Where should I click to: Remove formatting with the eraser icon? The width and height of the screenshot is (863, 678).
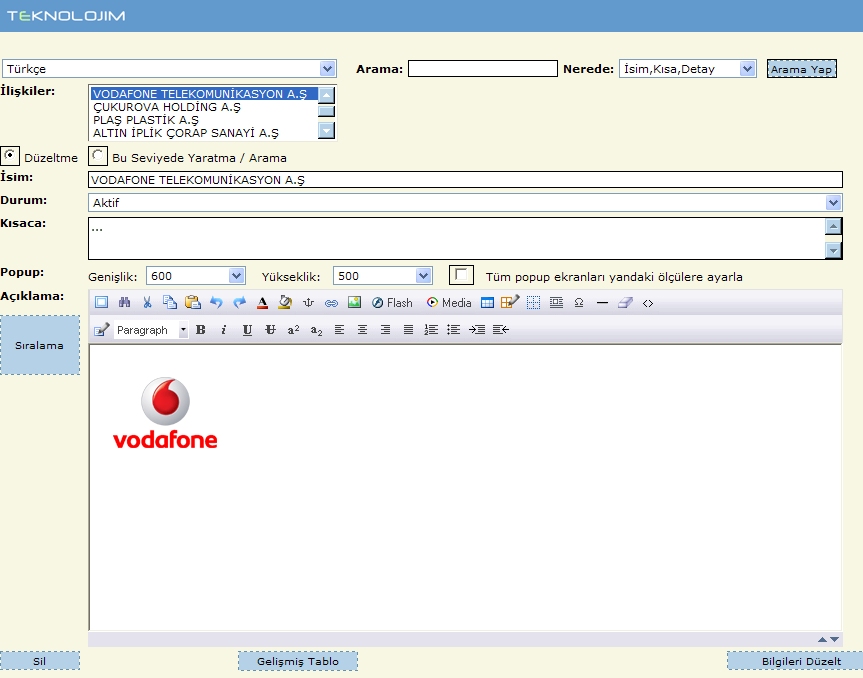tap(625, 302)
